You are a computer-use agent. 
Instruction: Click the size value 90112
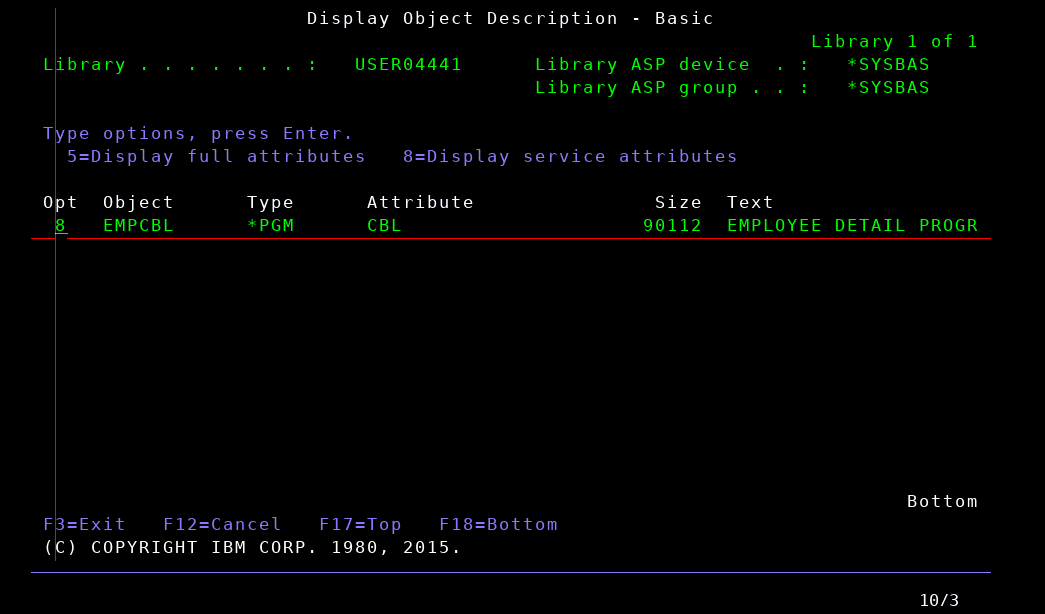(x=672, y=225)
